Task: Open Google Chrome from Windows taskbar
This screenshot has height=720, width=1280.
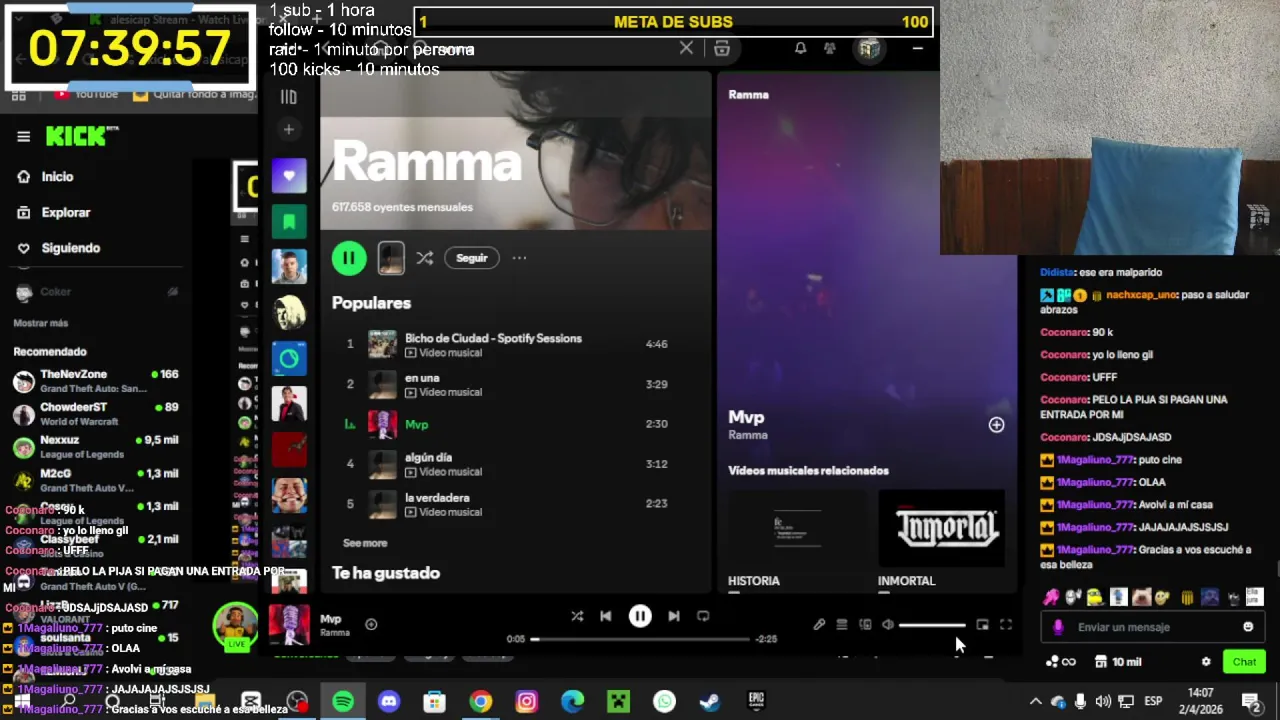Action: click(481, 702)
